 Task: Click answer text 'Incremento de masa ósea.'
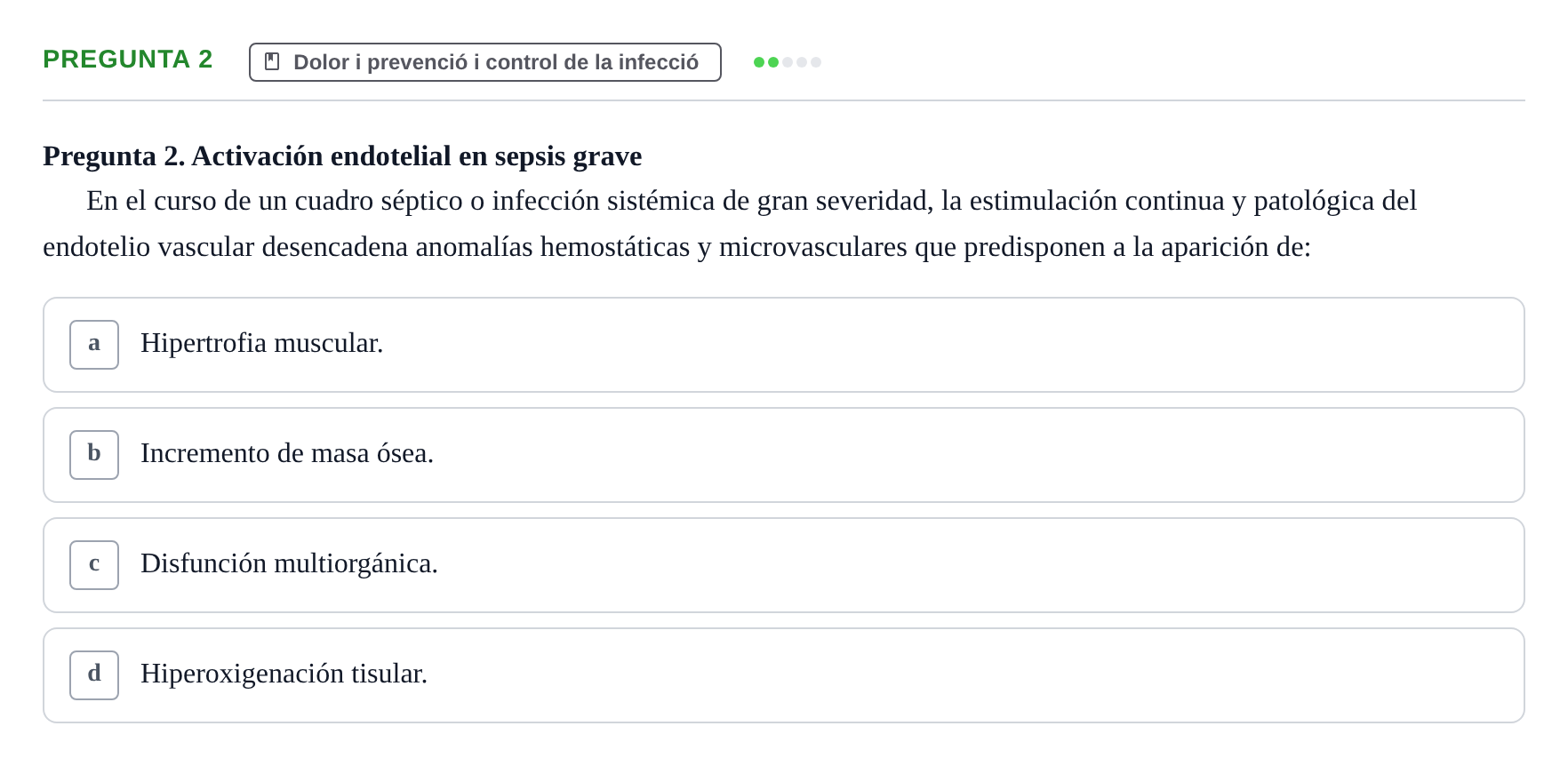287,453
